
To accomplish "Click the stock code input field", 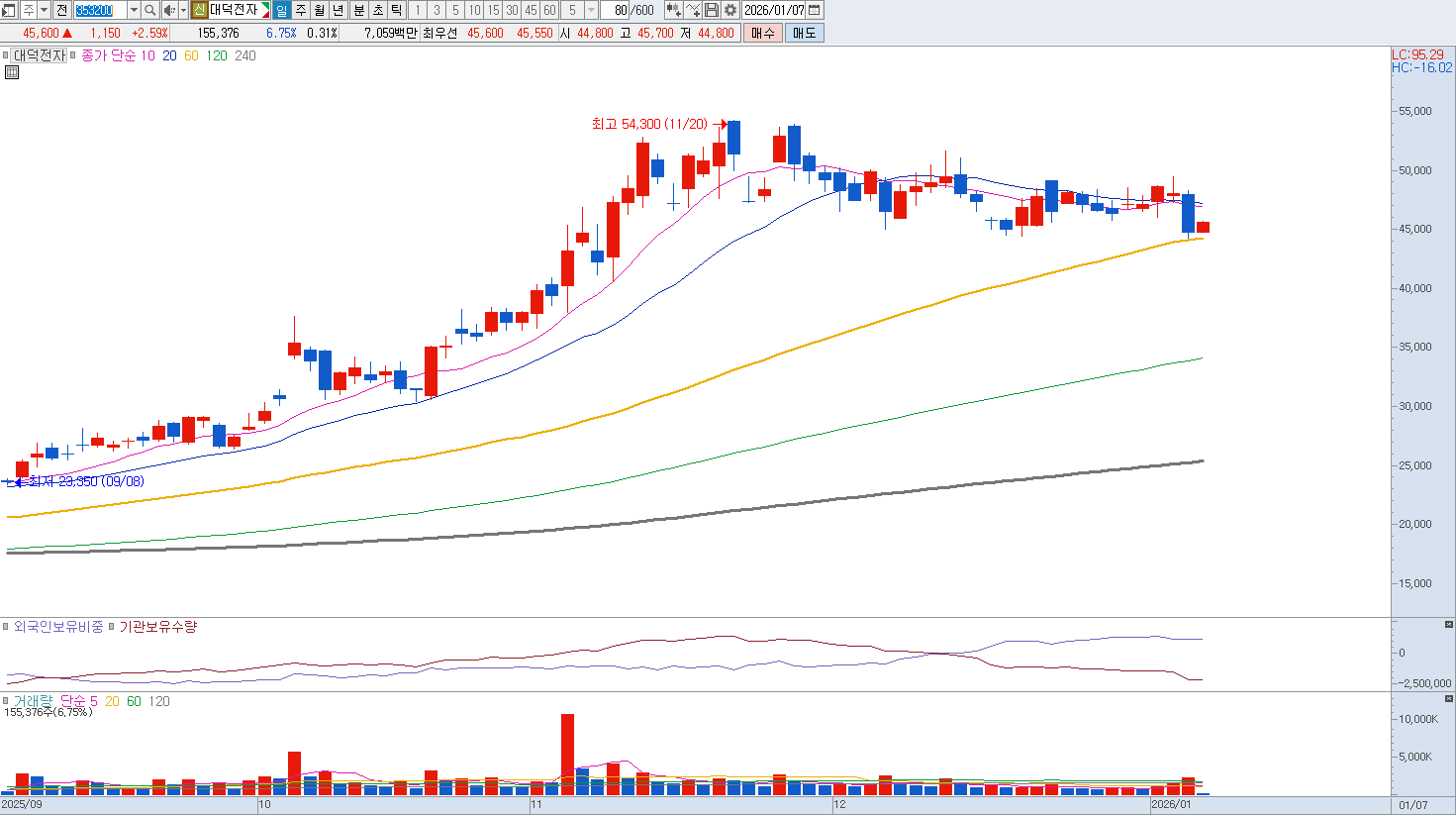I will coord(100,10).
